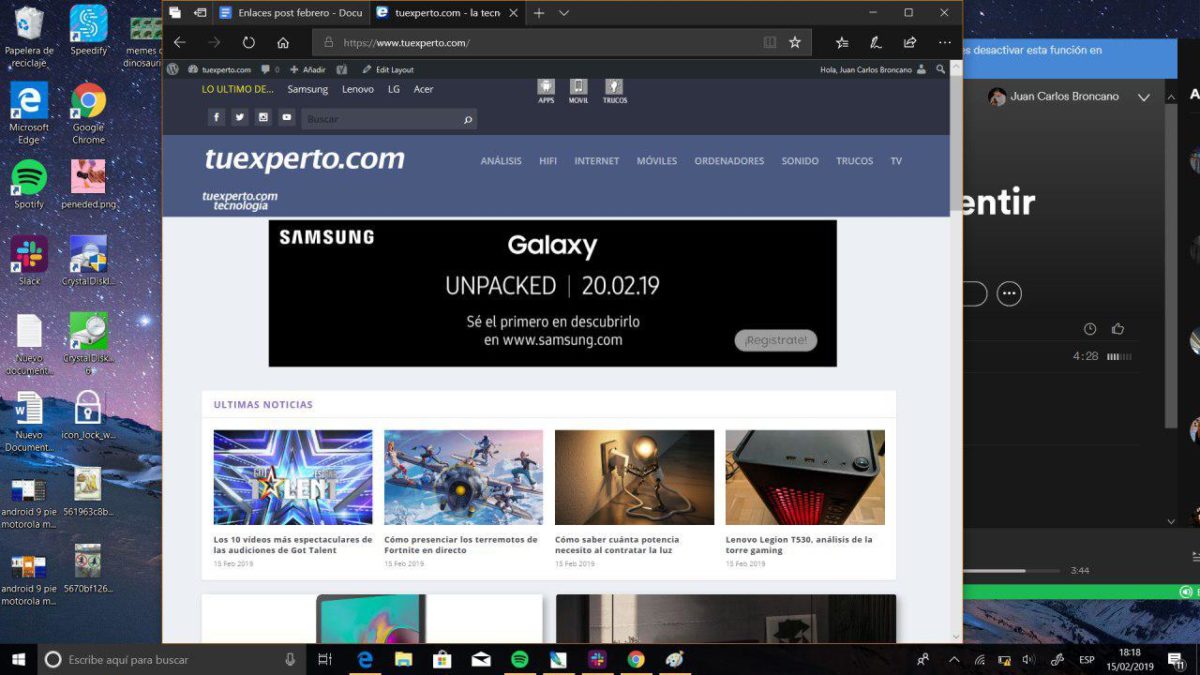The height and width of the screenshot is (675, 1200).
Task: Expand Juan Carlos Broncano's profile dropdown
Action: [x=1144, y=96]
